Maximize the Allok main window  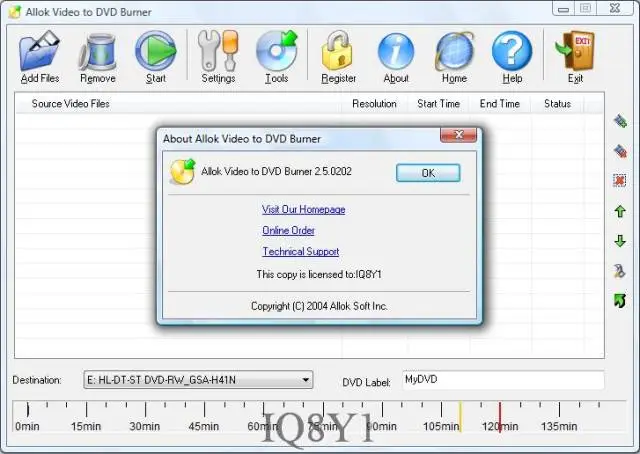coord(585,9)
